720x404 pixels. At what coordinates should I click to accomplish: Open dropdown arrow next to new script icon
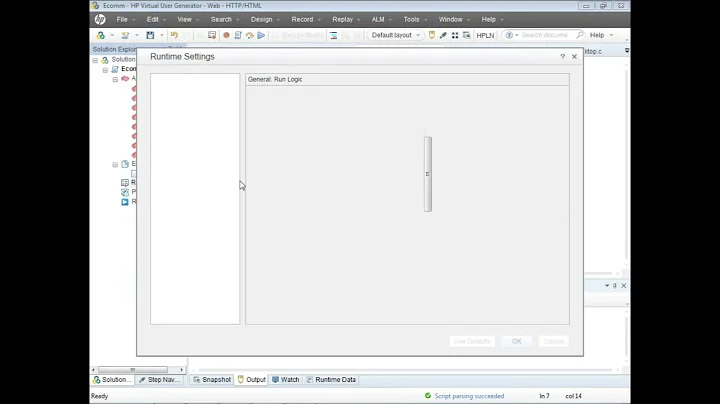(x=112, y=35)
